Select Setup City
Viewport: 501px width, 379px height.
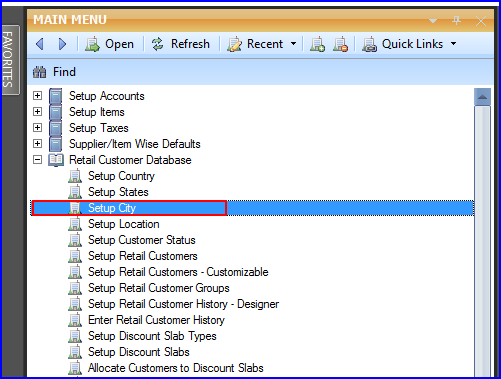[112, 208]
